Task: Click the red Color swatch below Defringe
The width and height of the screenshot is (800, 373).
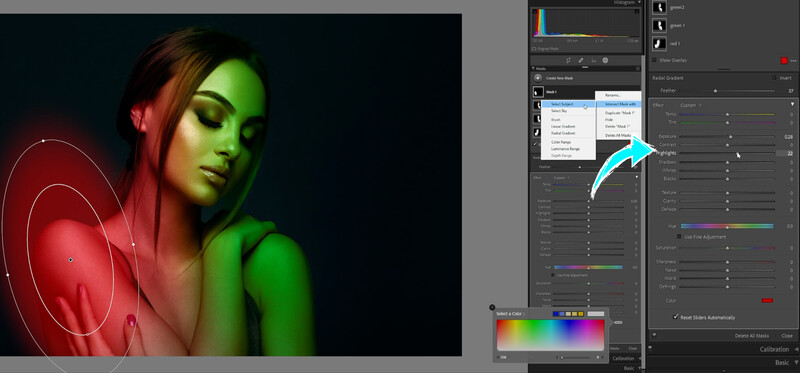Action: tap(767, 301)
